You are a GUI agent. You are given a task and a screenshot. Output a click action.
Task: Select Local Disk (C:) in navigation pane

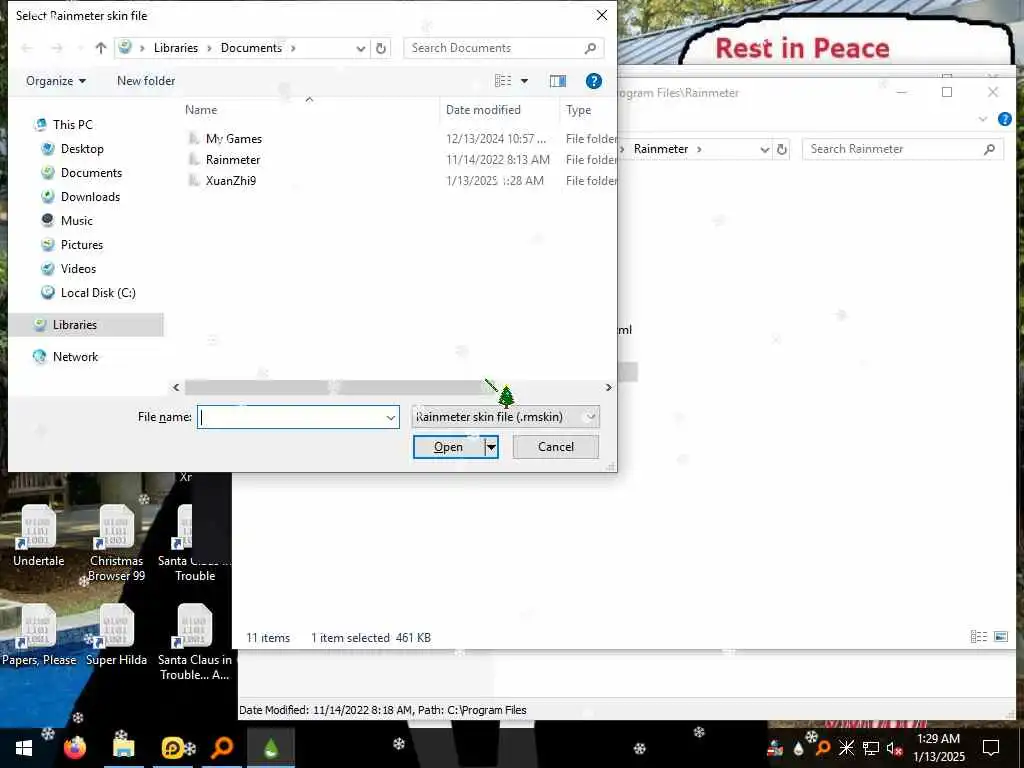pyautogui.click(x=98, y=293)
